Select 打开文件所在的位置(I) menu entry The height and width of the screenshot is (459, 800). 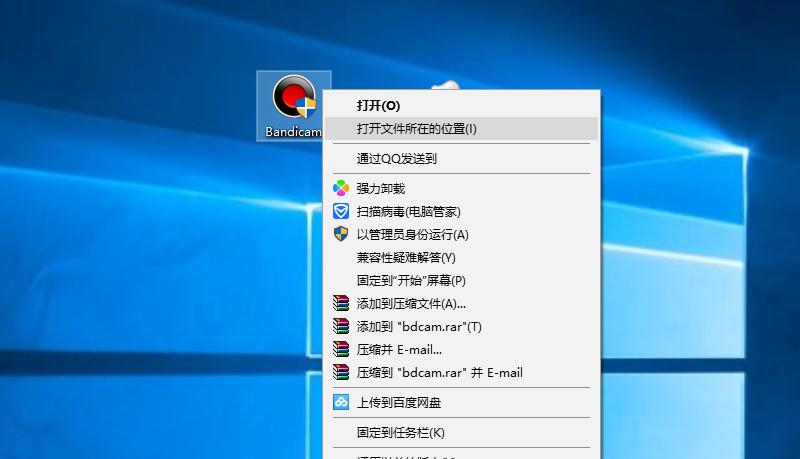(461, 129)
